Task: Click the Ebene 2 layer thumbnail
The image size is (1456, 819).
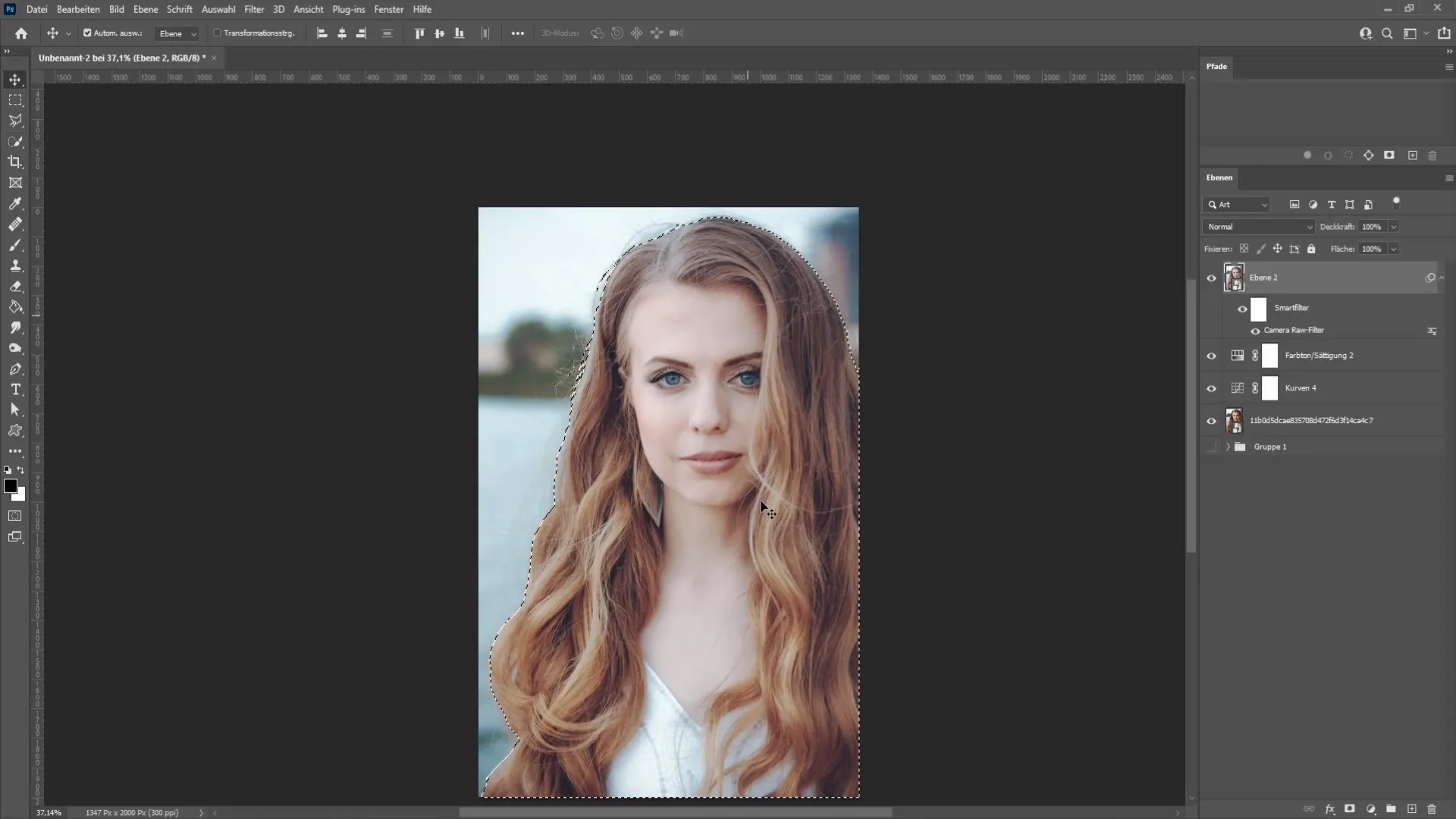Action: pyautogui.click(x=1233, y=277)
